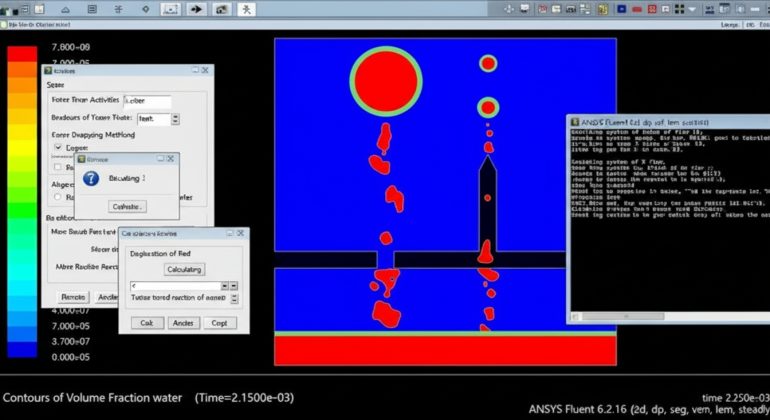Enable the unchecked checkbox below Copee
The image size is (770, 420).
pyautogui.click(x=57, y=167)
